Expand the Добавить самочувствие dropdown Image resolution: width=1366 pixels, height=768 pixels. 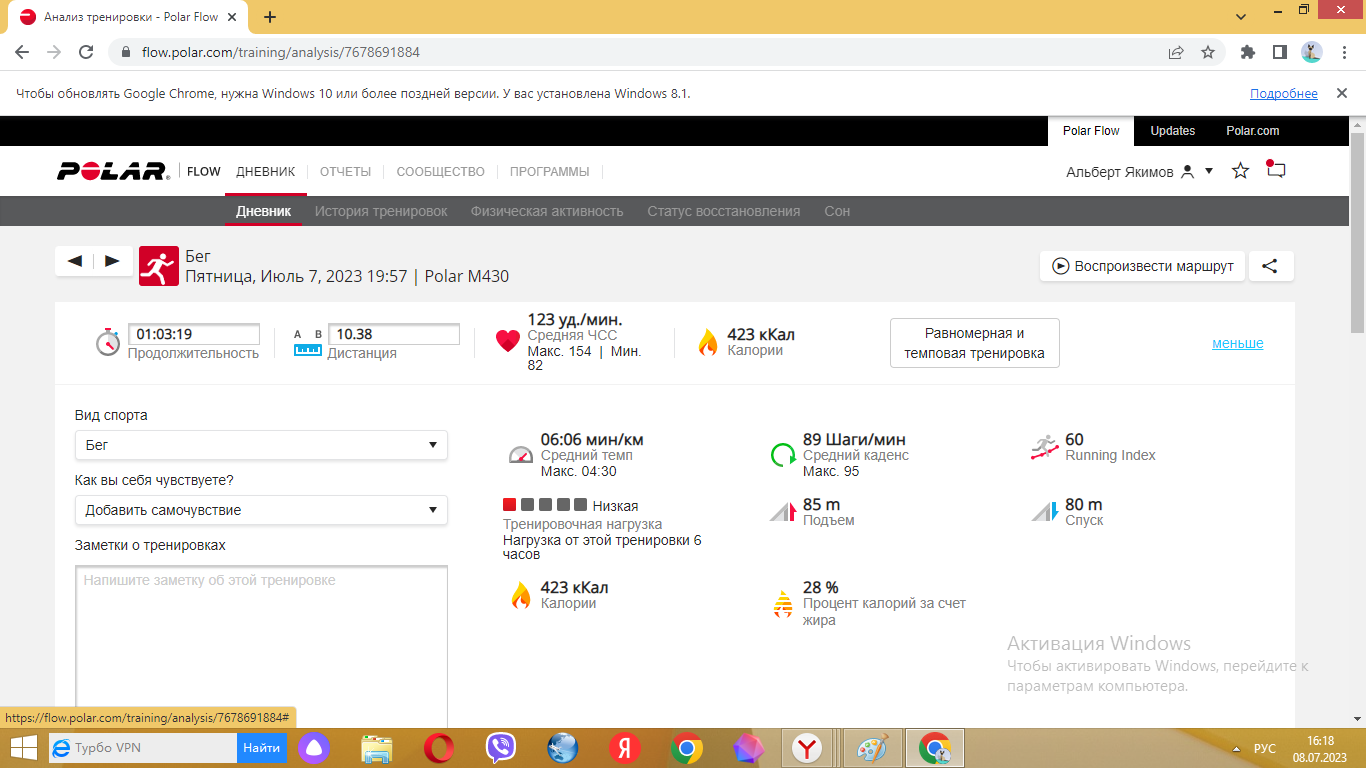(x=261, y=510)
